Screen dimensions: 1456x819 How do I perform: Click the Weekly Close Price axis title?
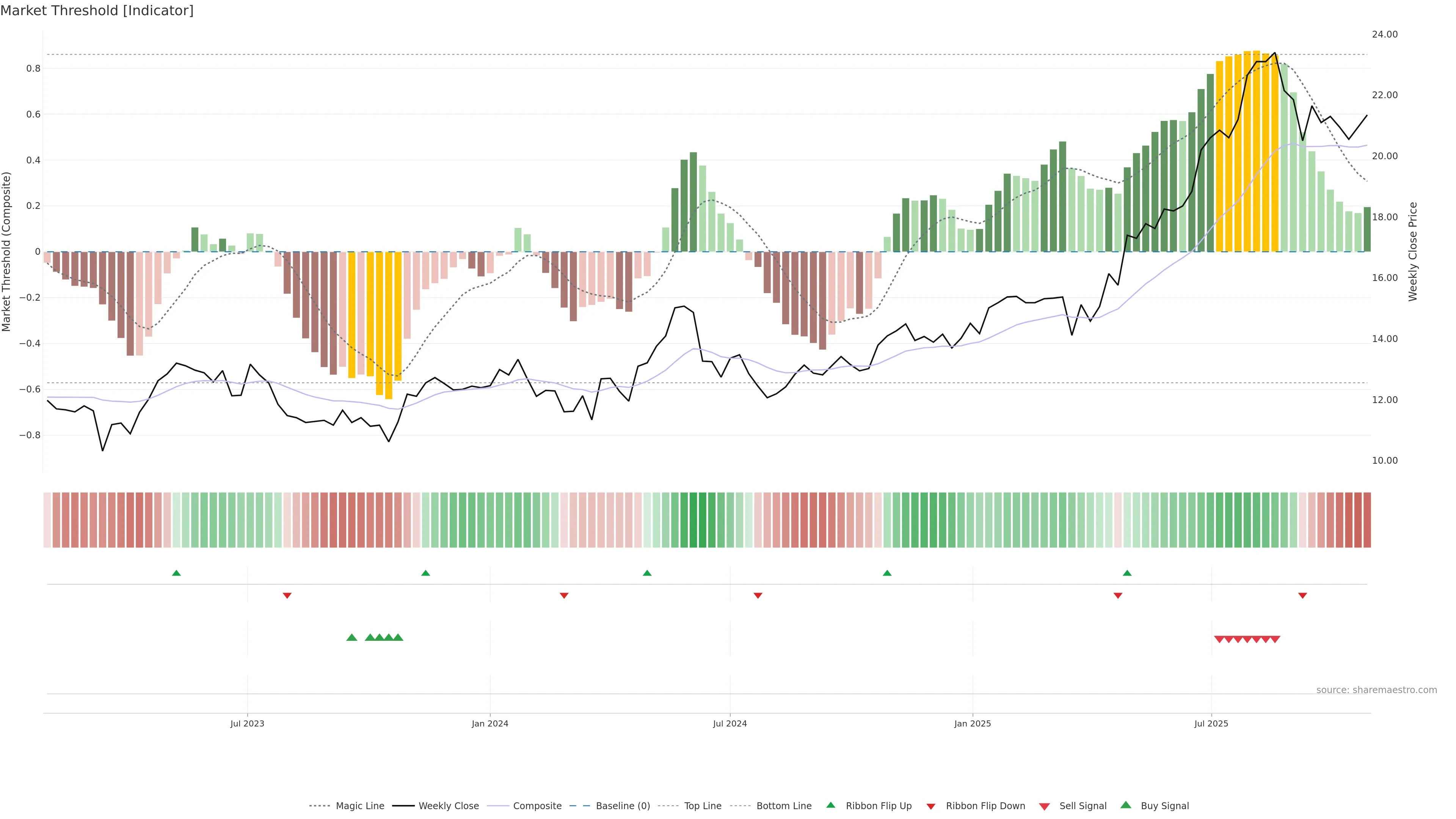point(1413,251)
